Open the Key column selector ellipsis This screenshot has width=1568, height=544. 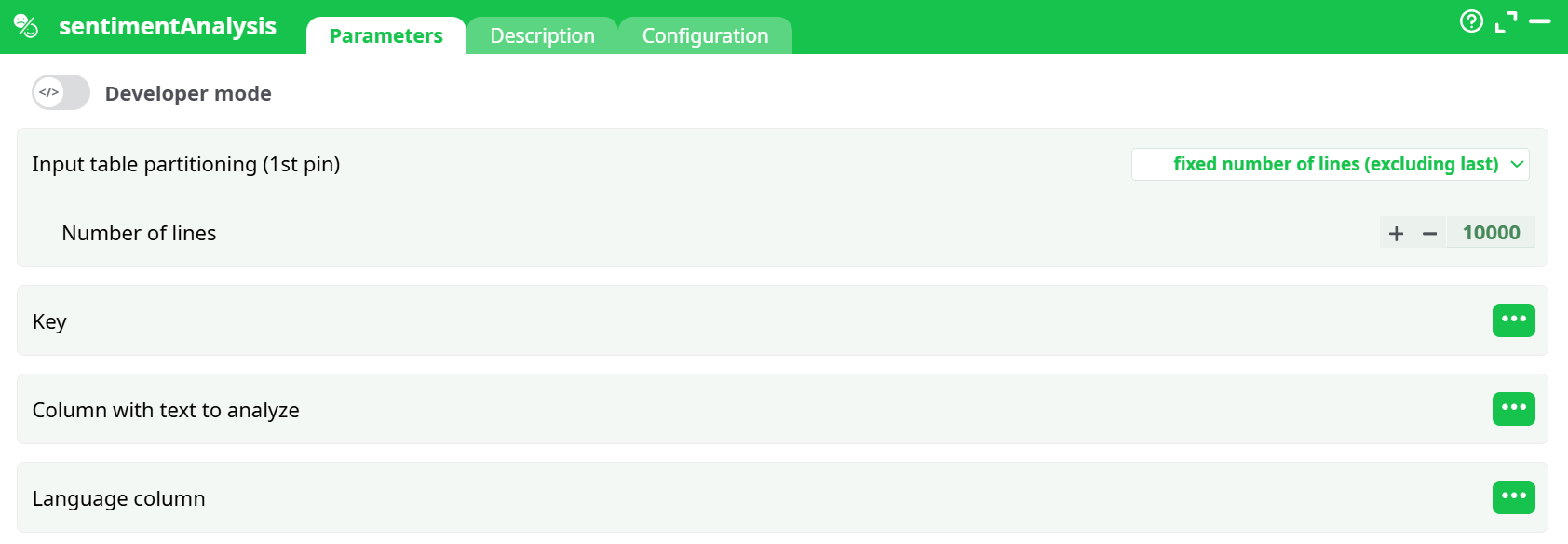click(1513, 320)
